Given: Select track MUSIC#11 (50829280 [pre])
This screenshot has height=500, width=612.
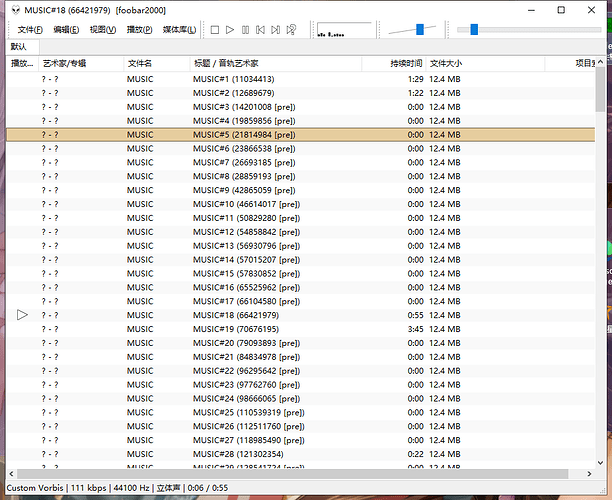Looking at the screenshot, I should point(301,218).
